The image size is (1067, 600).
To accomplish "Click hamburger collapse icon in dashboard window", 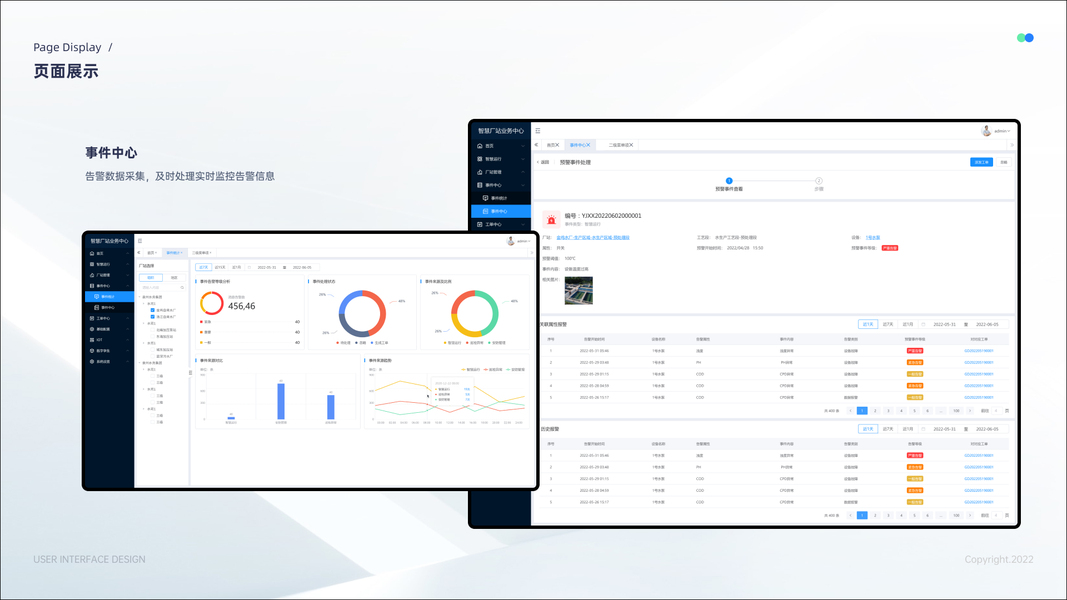I will 140,241.
